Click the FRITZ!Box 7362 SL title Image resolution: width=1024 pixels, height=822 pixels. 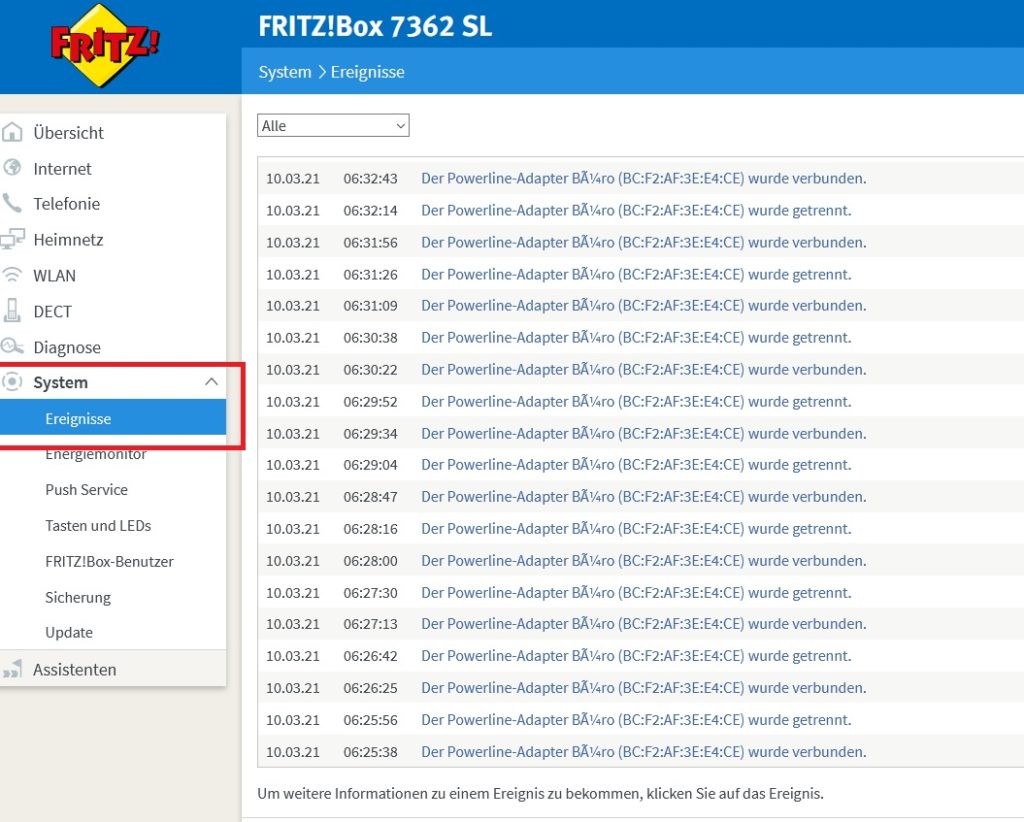(x=375, y=26)
